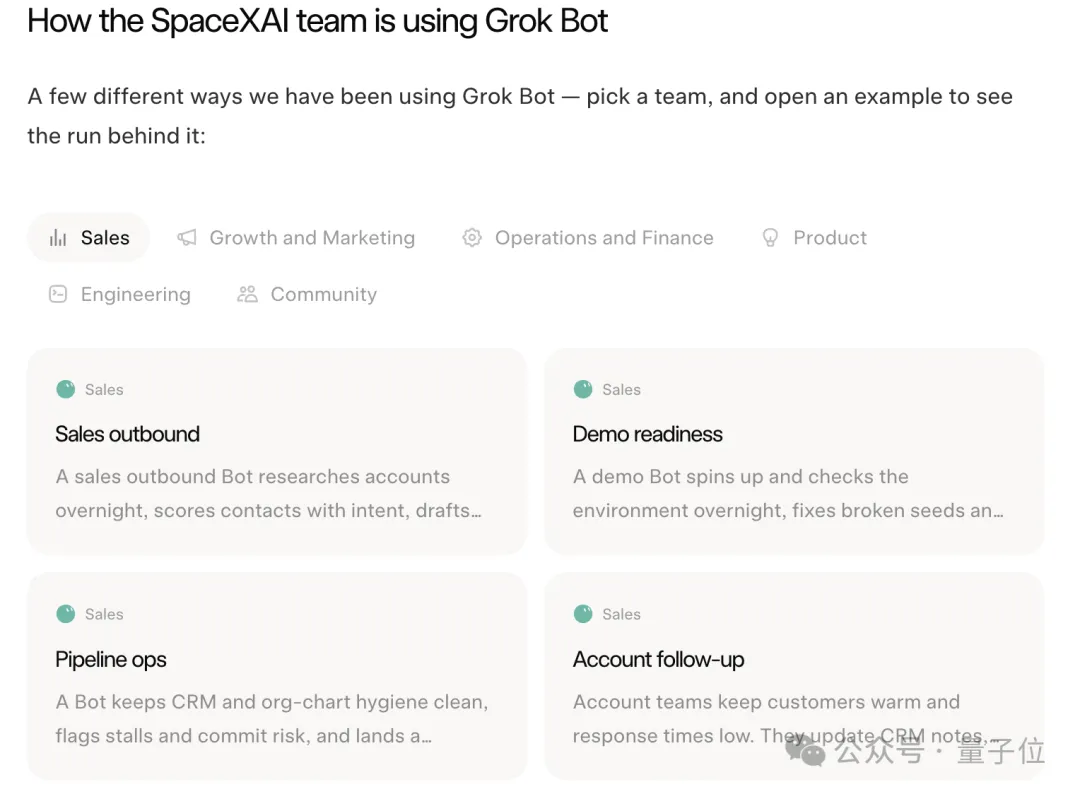The image size is (1080, 794).
Task: Open the Sales outbound example title
Action: [x=127, y=434]
